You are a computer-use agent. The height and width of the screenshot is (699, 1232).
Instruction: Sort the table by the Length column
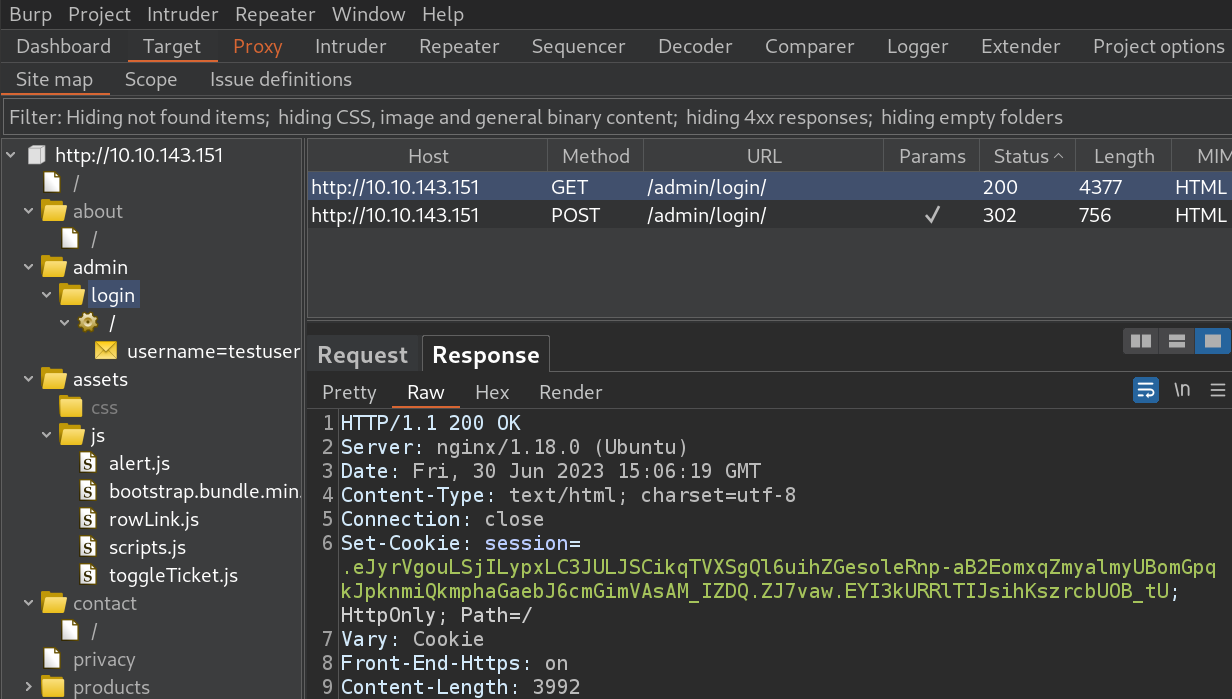click(x=1124, y=156)
